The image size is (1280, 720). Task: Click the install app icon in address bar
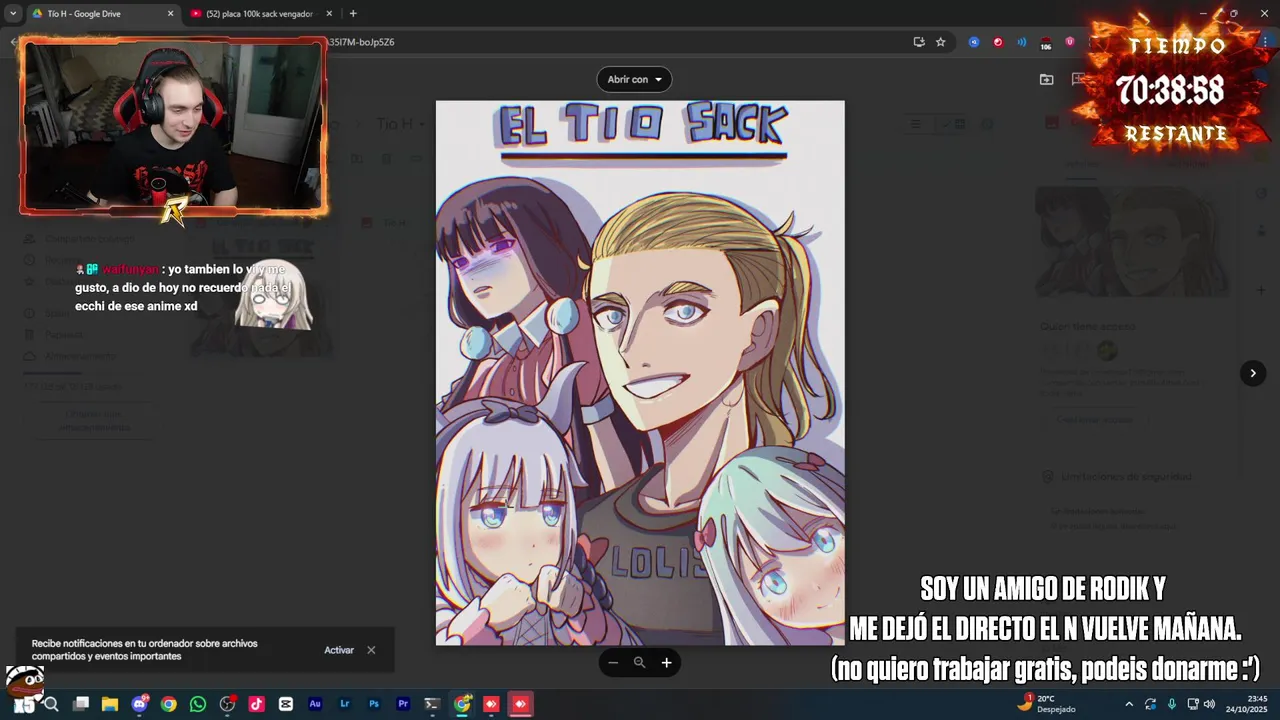click(x=919, y=42)
